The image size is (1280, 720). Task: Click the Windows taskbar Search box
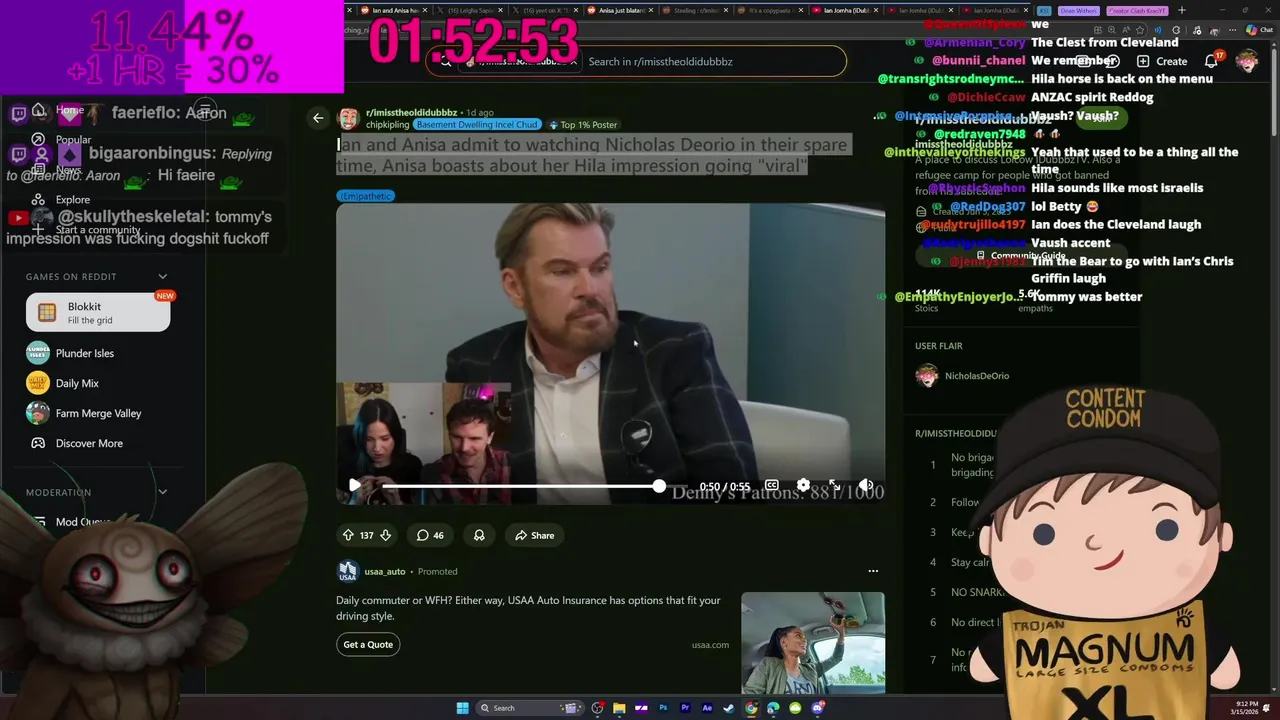coord(530,708)
